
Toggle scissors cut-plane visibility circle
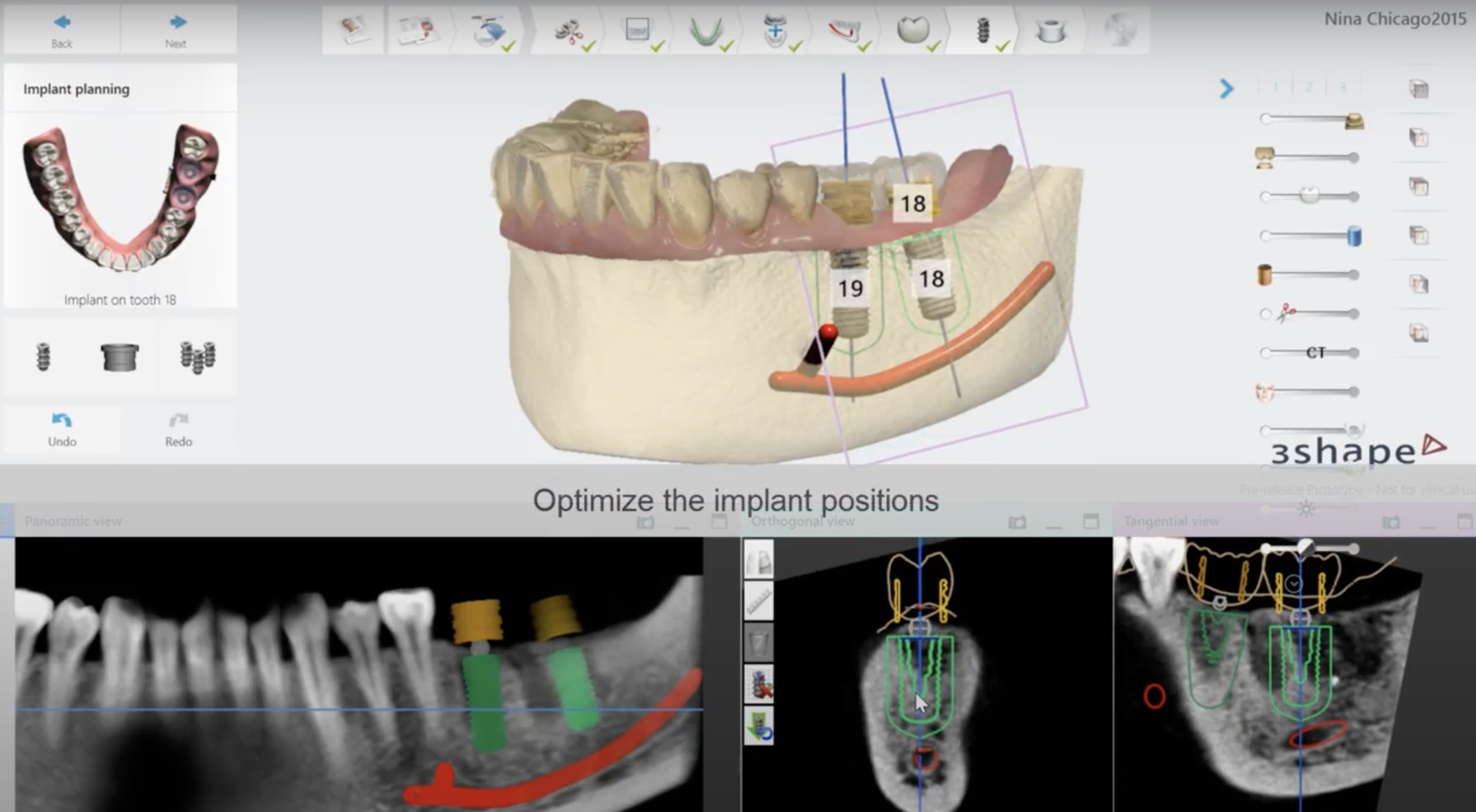[1265, 314]
